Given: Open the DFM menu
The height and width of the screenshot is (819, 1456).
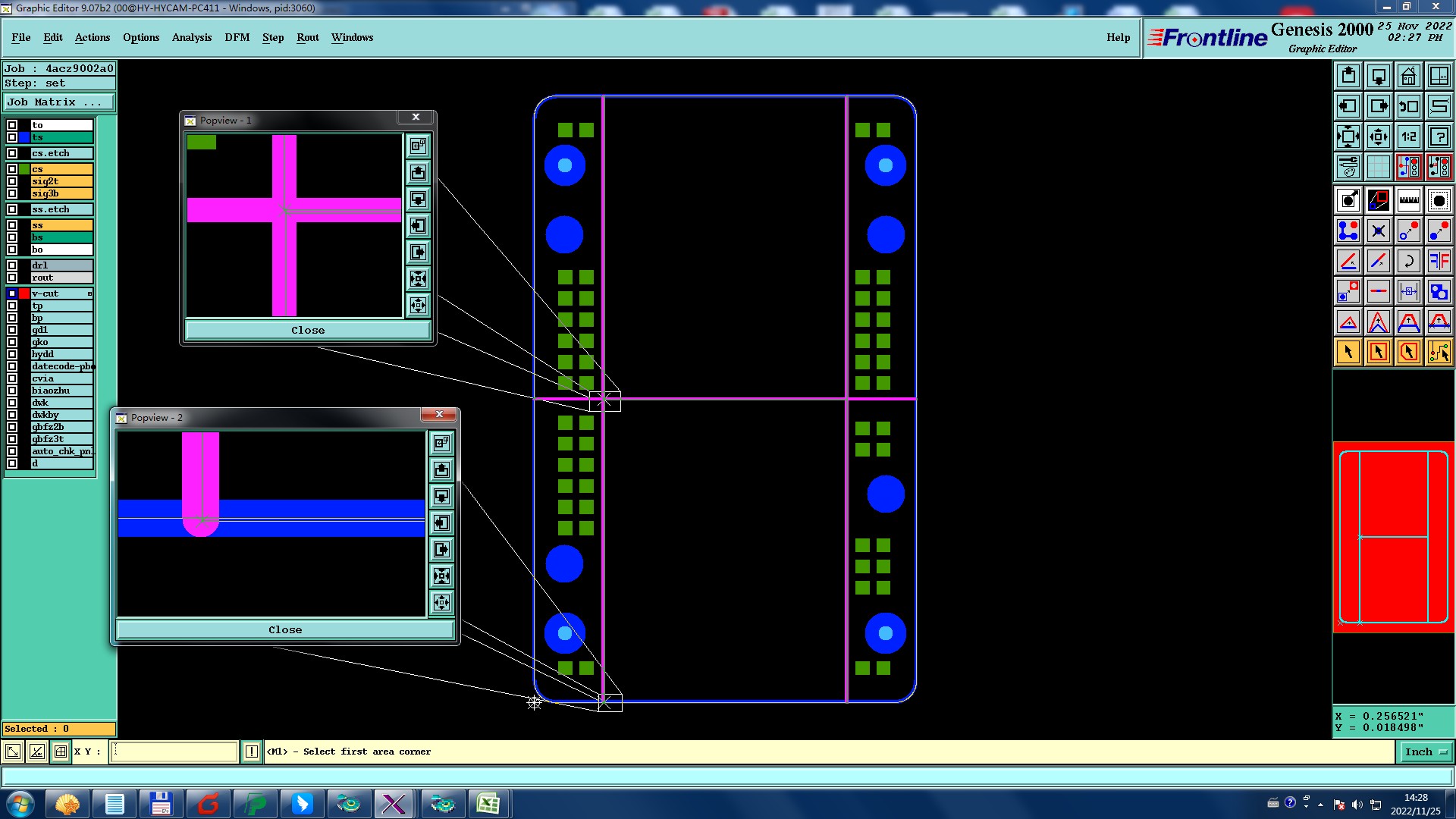Looking at the screenshot, I should point(237,37).
